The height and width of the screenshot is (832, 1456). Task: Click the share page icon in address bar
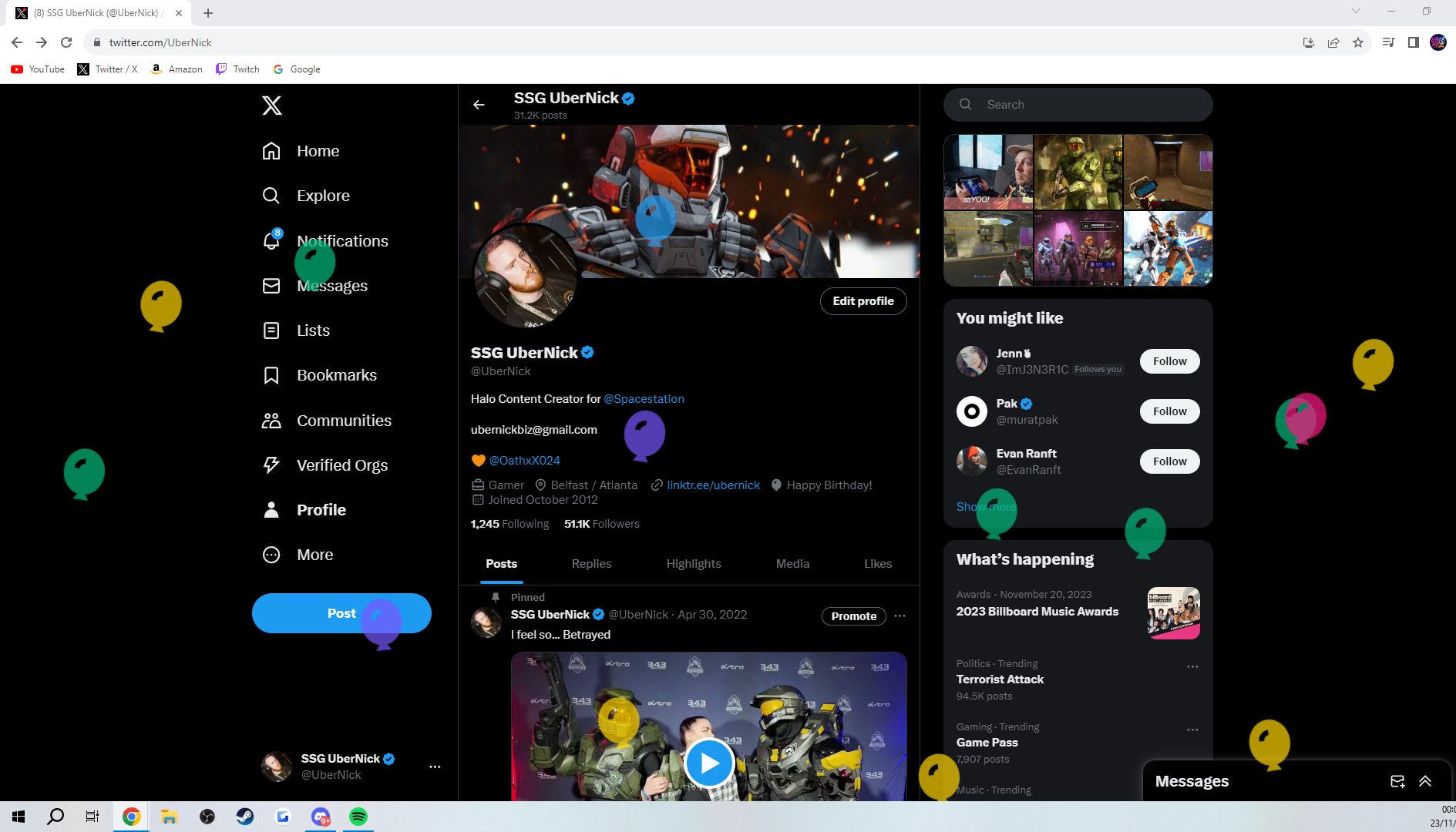(x=1333, y=42)
